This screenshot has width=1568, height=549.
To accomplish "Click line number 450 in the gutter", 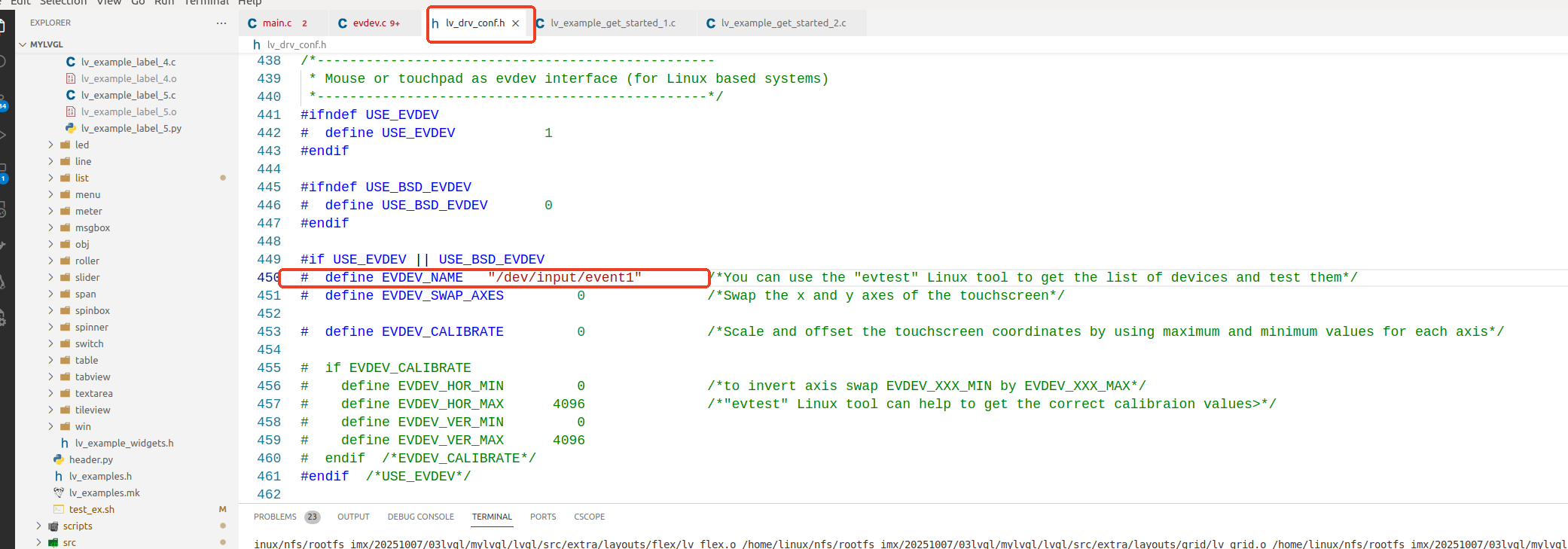I will pyautogui.click(x=269, y=277).
